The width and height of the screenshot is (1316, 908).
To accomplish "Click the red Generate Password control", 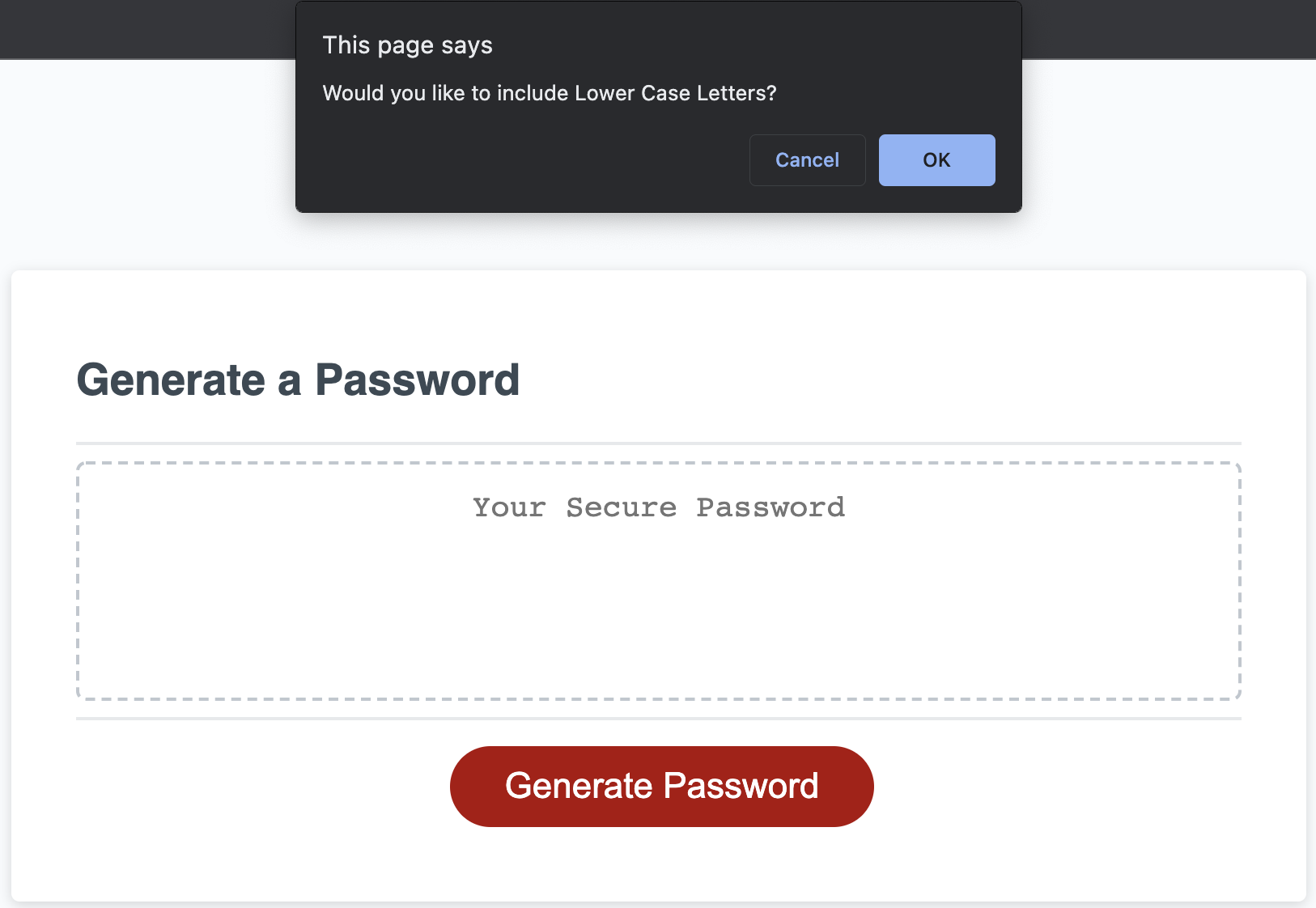I will click(661, 786).
